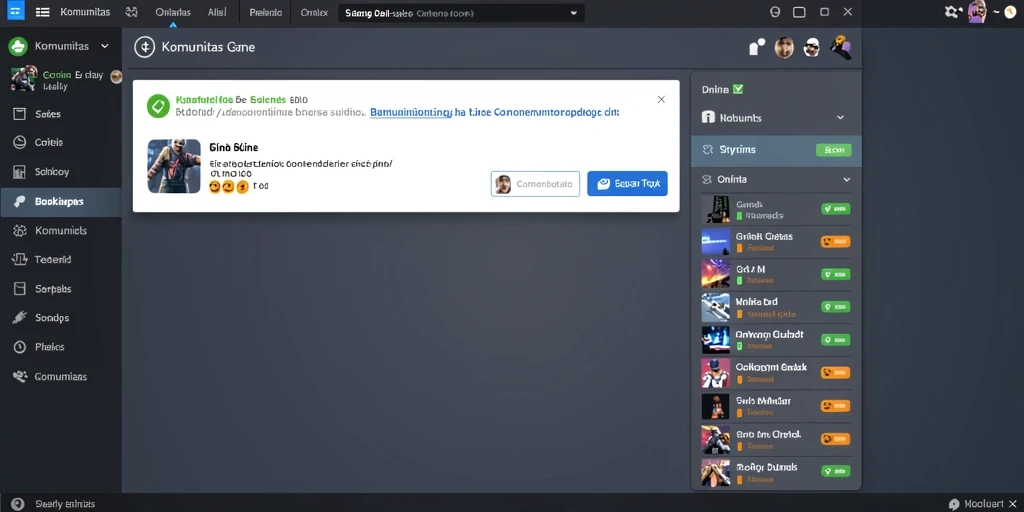Switch to the Onlarias tab
Viewport: 1024px width, 512px height.
click(x=173, y=12)
